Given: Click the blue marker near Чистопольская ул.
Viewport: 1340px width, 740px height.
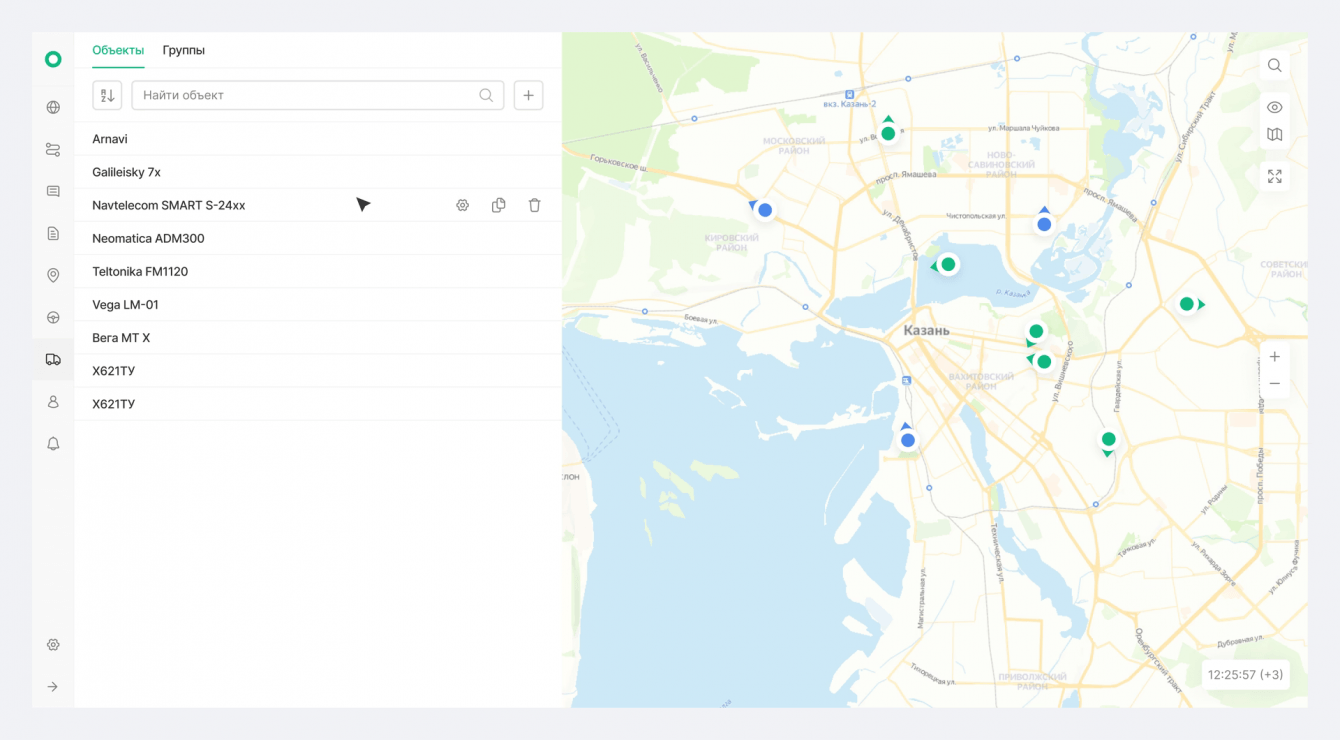Looking at the screenshot, I should point(1044,223).
